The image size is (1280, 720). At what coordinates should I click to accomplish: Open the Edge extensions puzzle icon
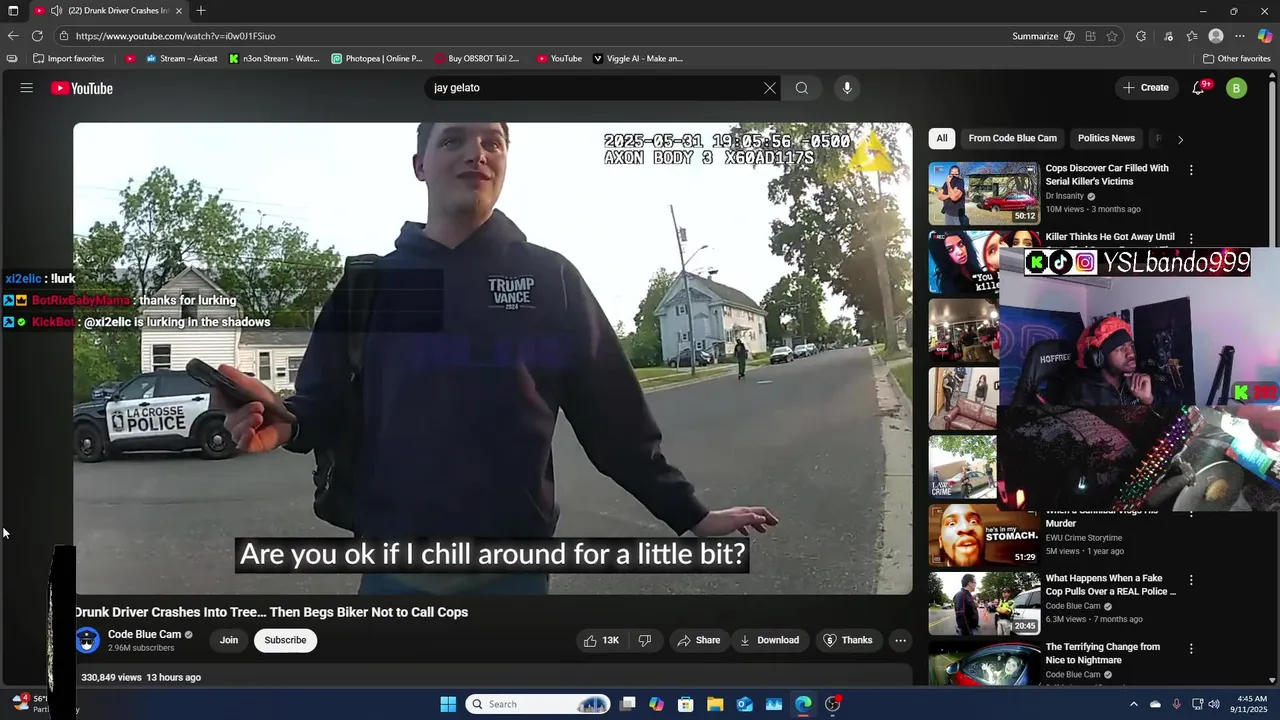coord(1141,36)
